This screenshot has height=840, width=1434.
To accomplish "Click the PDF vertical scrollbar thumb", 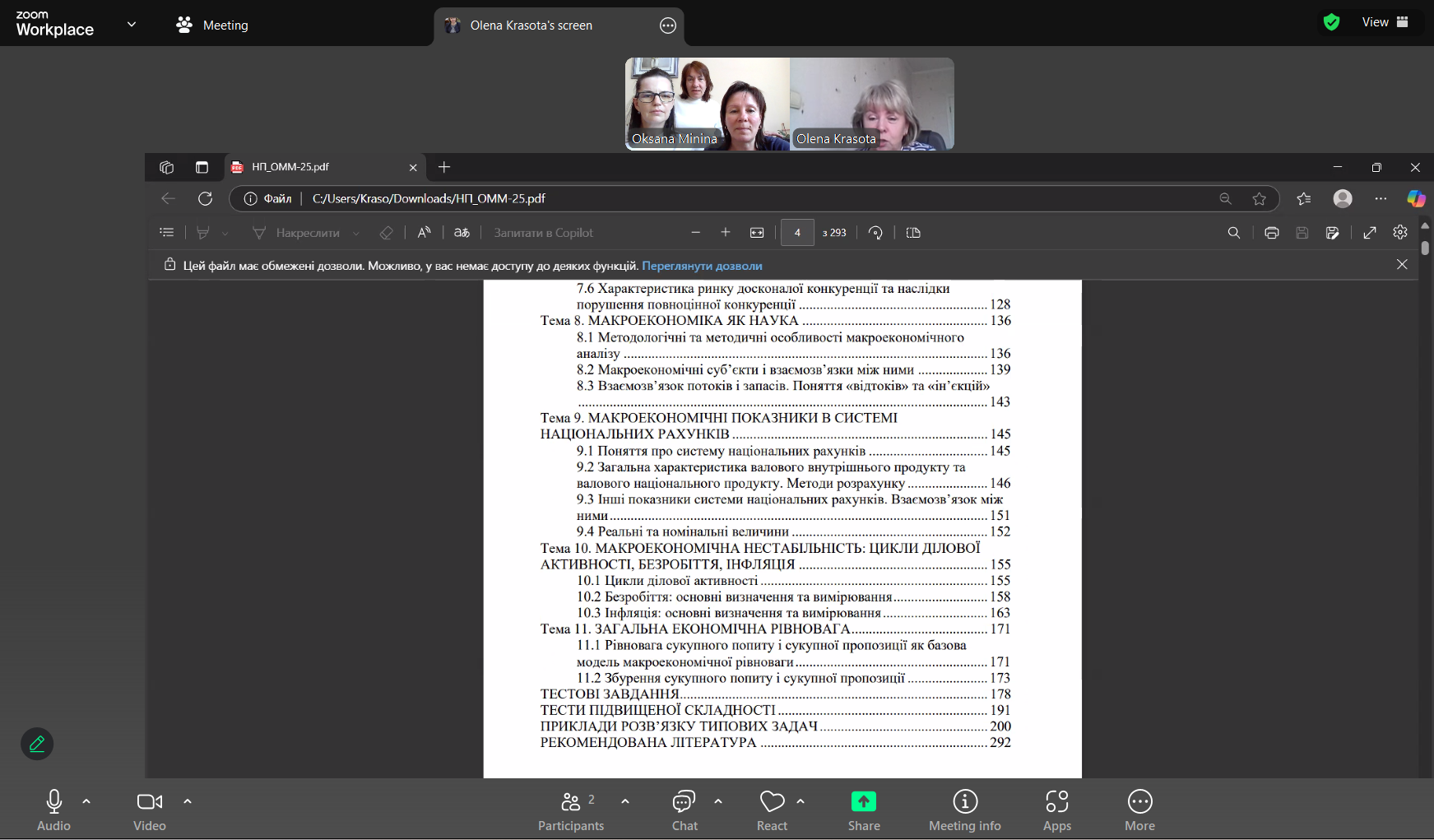I will pyautogui.click(x=1425, y=246).
